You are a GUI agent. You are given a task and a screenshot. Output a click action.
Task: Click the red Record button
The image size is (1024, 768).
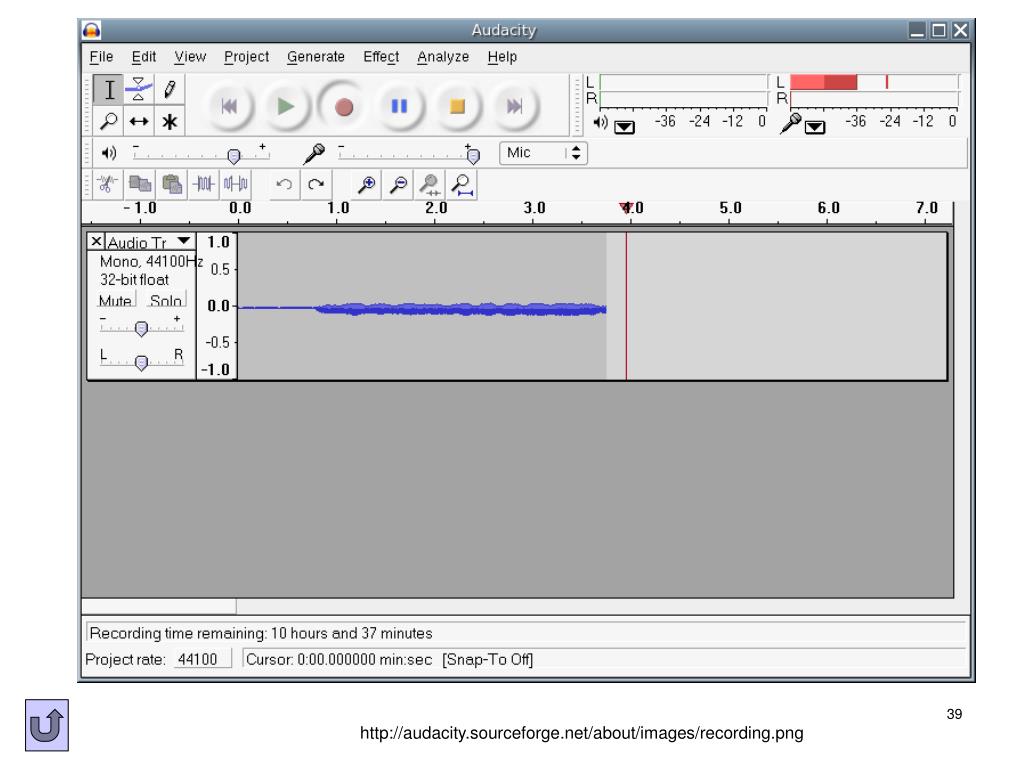[x=344, y=106]
